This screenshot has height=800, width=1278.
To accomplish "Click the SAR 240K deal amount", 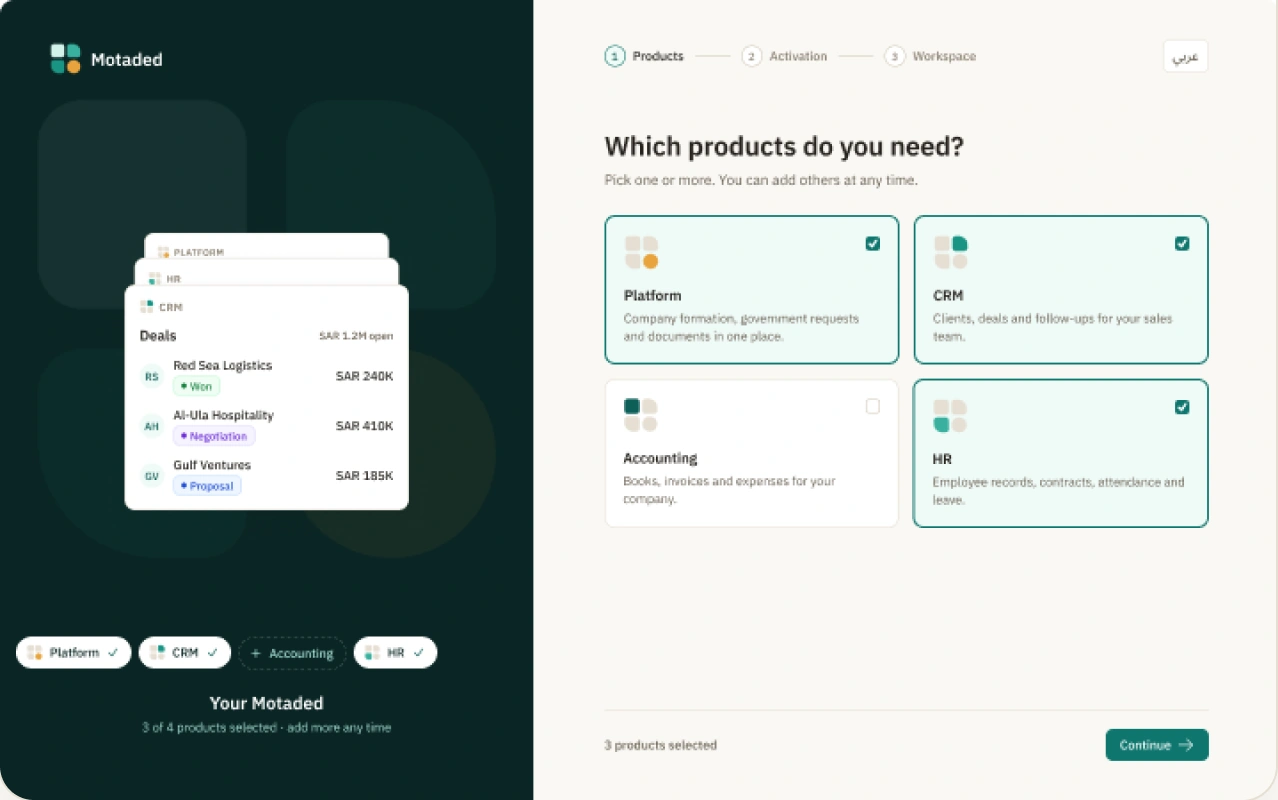I will 364,376.
